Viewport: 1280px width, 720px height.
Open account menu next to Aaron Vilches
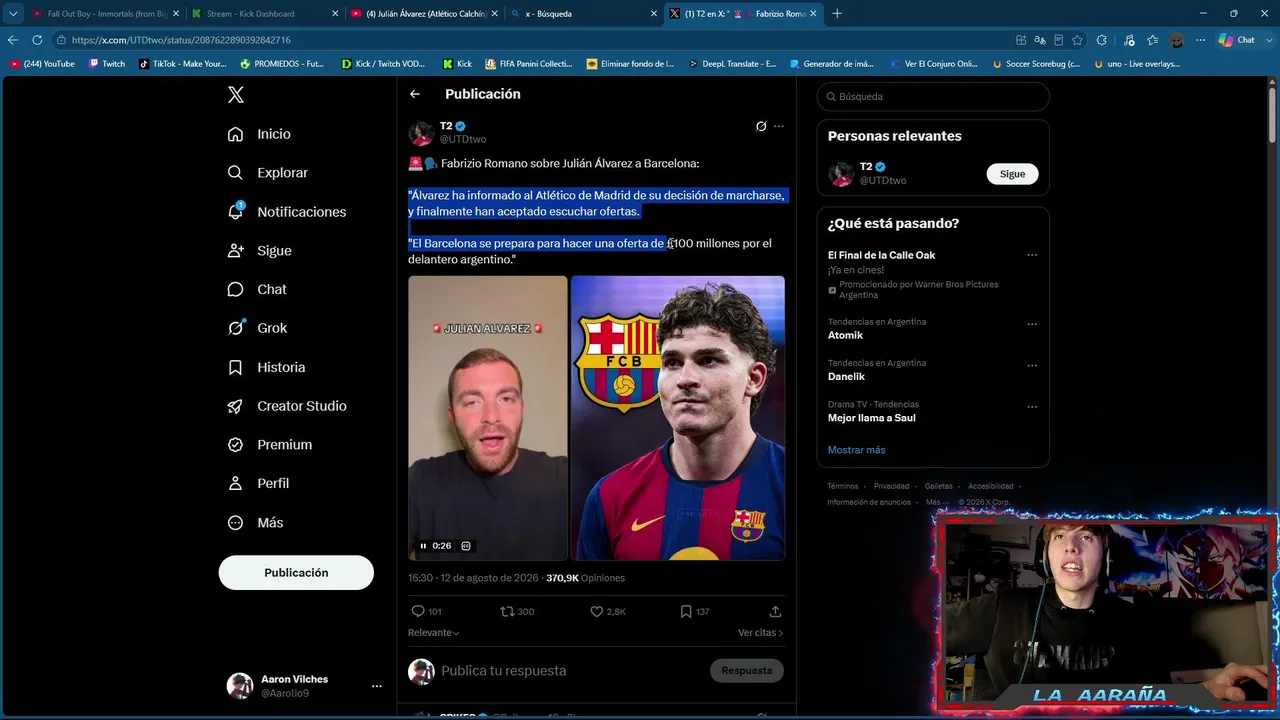377,686
